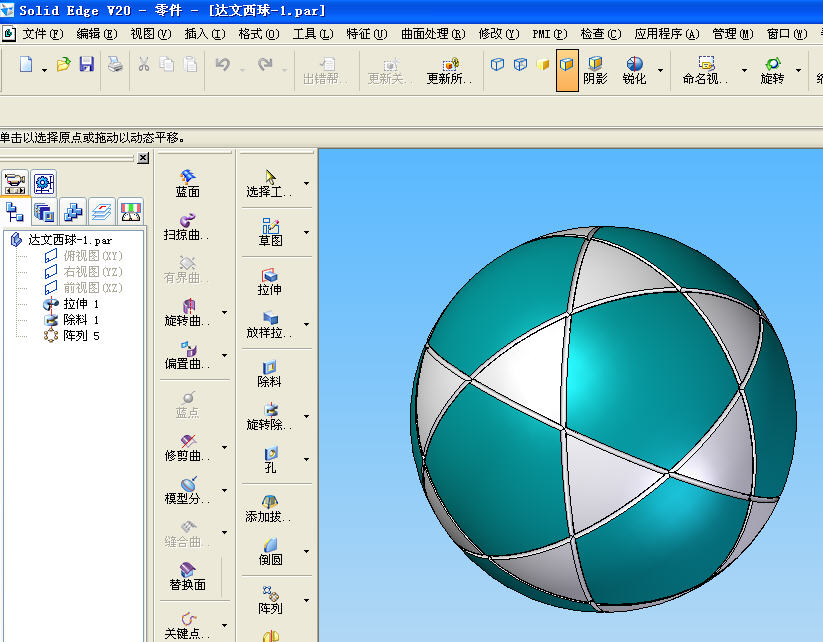Select the 拉伸 1 feature in the tree
Viewport: 823px width, 642px height.
coord(71,304)
